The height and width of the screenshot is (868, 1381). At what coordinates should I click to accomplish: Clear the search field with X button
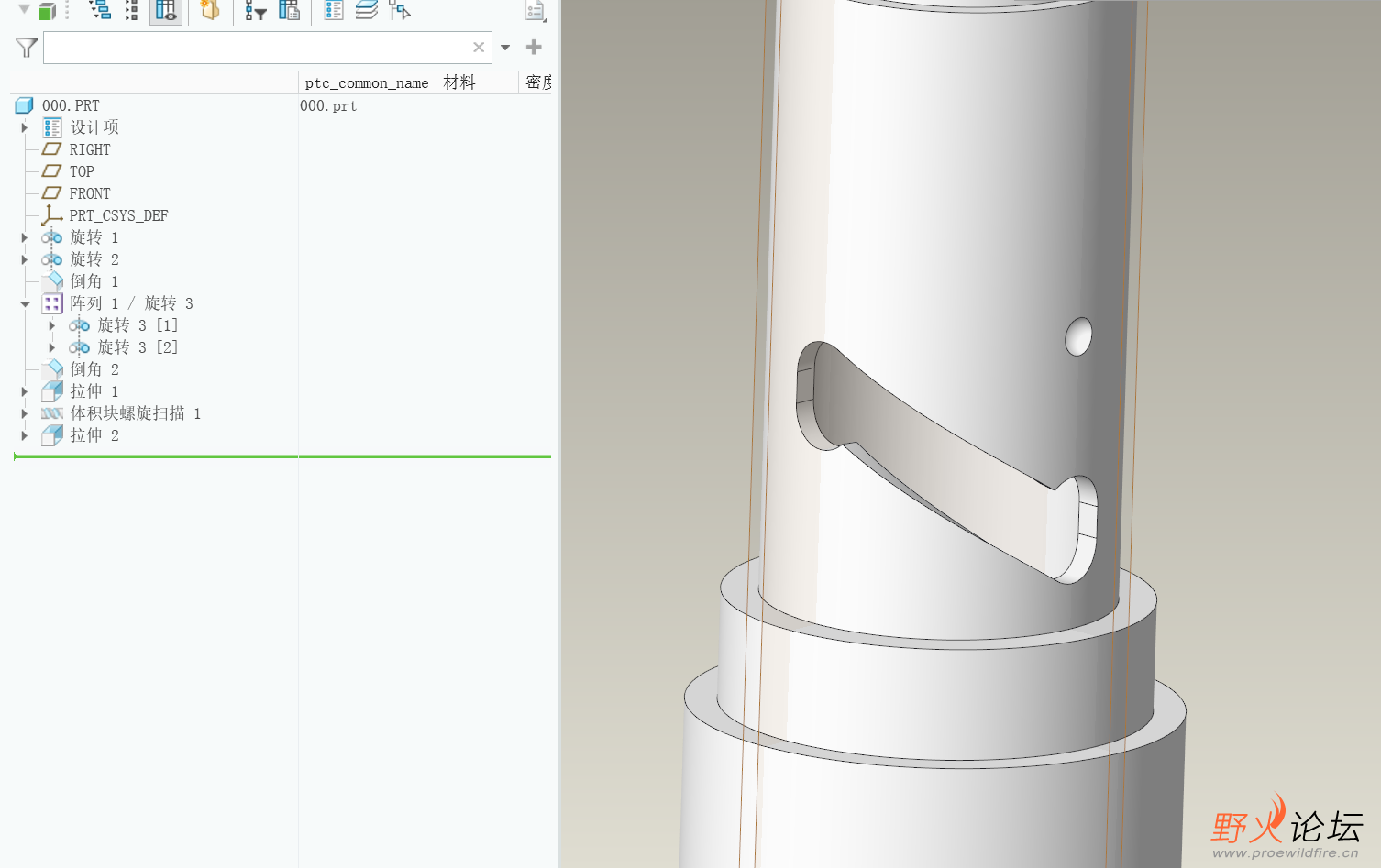[x=479, y=48]
